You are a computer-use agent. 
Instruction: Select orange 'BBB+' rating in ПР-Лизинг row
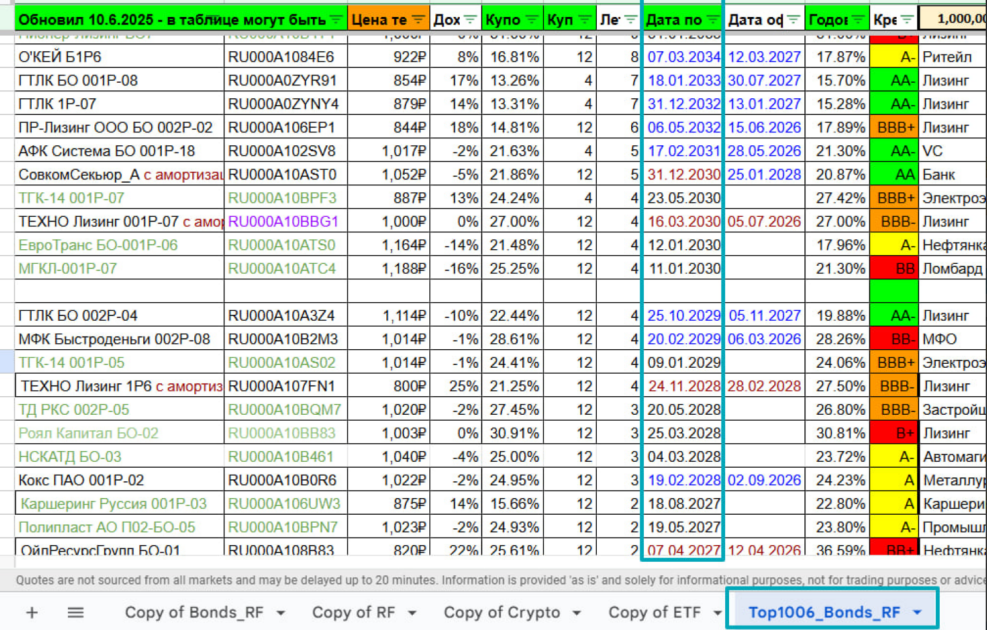(x=894, y=128)
